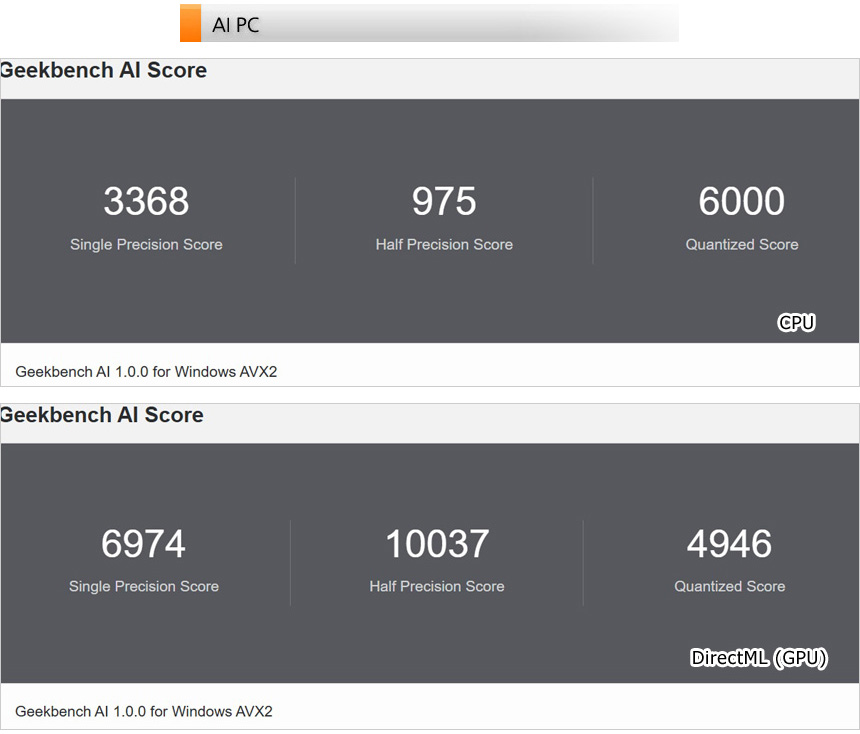The image size is (860, 734).
Task: Click Single Precision Score label under 6974
Action: (143, 587)
